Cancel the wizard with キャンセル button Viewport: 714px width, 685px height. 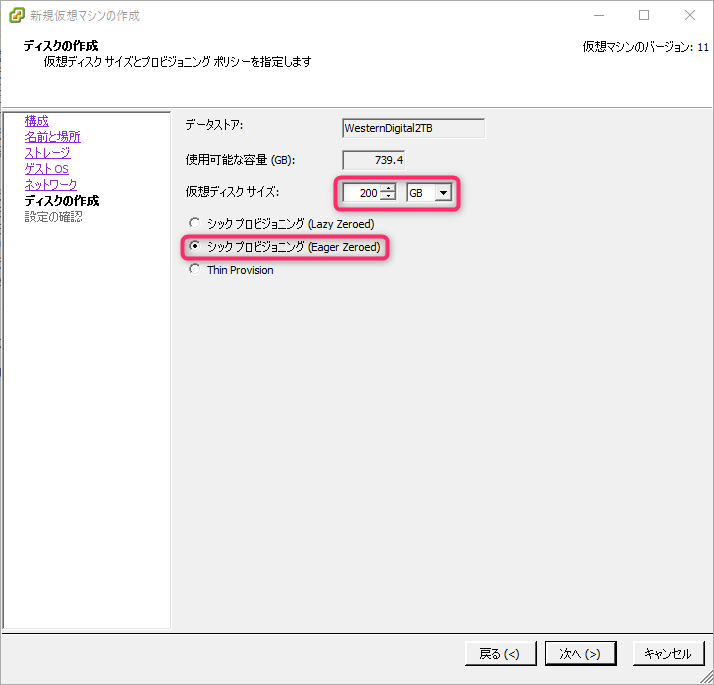pos(668,654)
